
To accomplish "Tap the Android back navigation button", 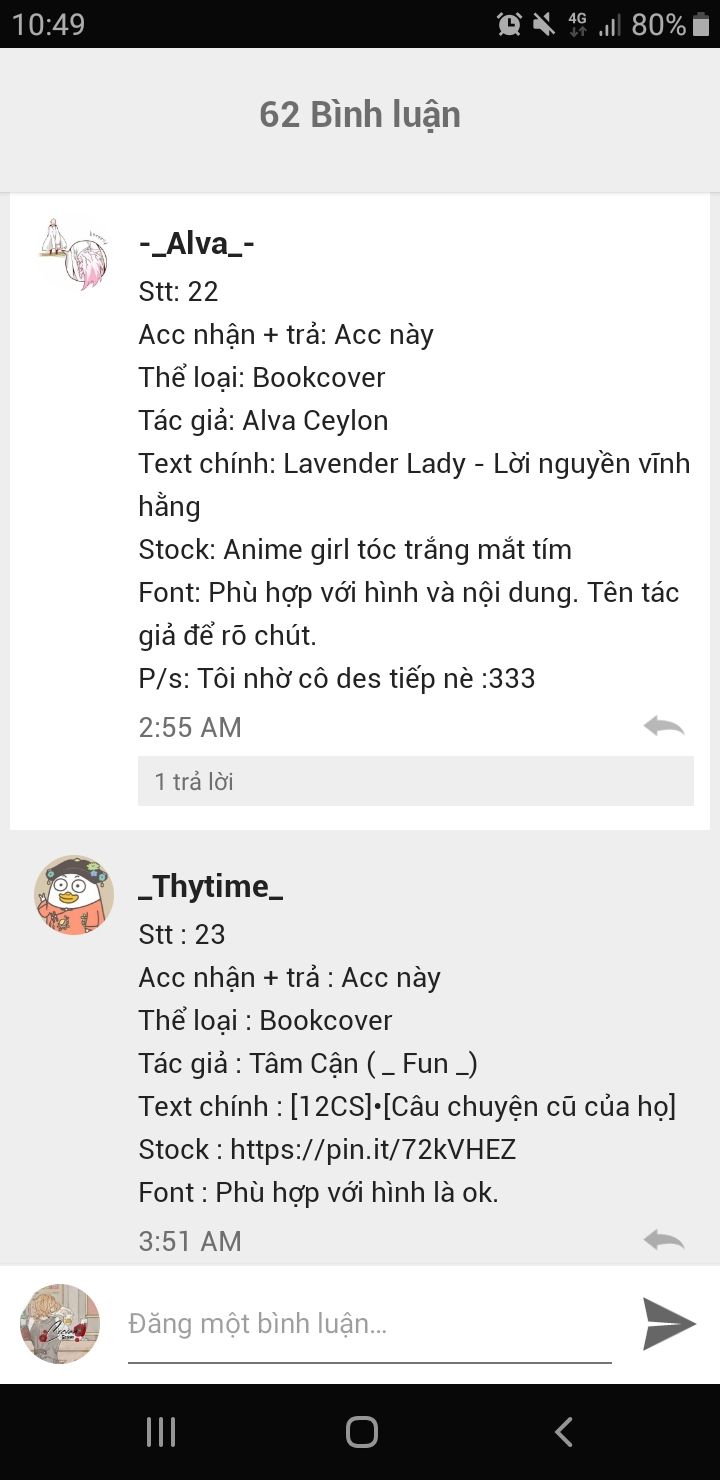I will pyautogui.click(x=564, y=1432).
